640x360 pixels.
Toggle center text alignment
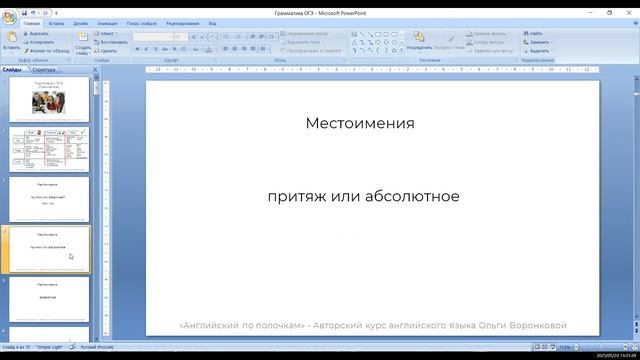[x=235, y=49]
